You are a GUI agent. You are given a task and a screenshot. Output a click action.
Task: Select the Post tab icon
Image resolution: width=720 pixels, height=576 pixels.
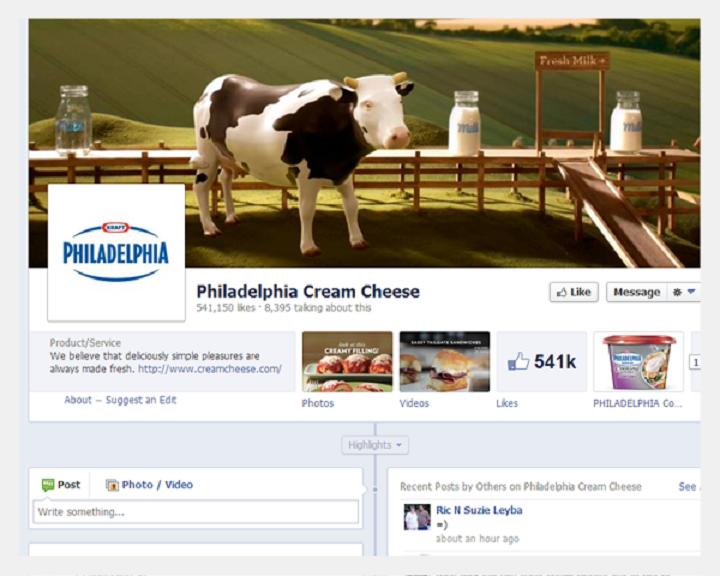pos(48,485)
